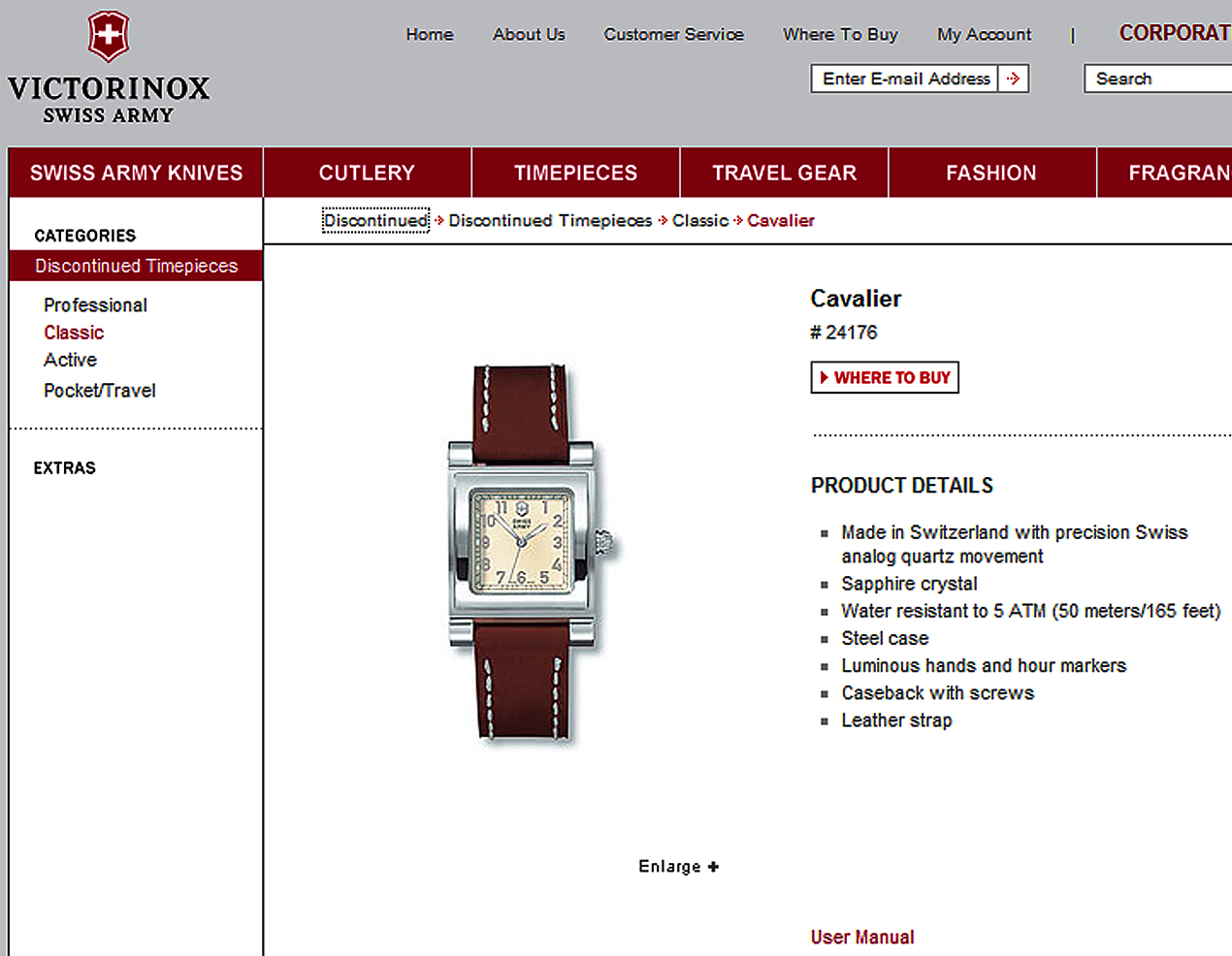The image size is (1232, 956).
Task: Click the Discontinued breadcrumb link
Action: click(x=375, y=220)
